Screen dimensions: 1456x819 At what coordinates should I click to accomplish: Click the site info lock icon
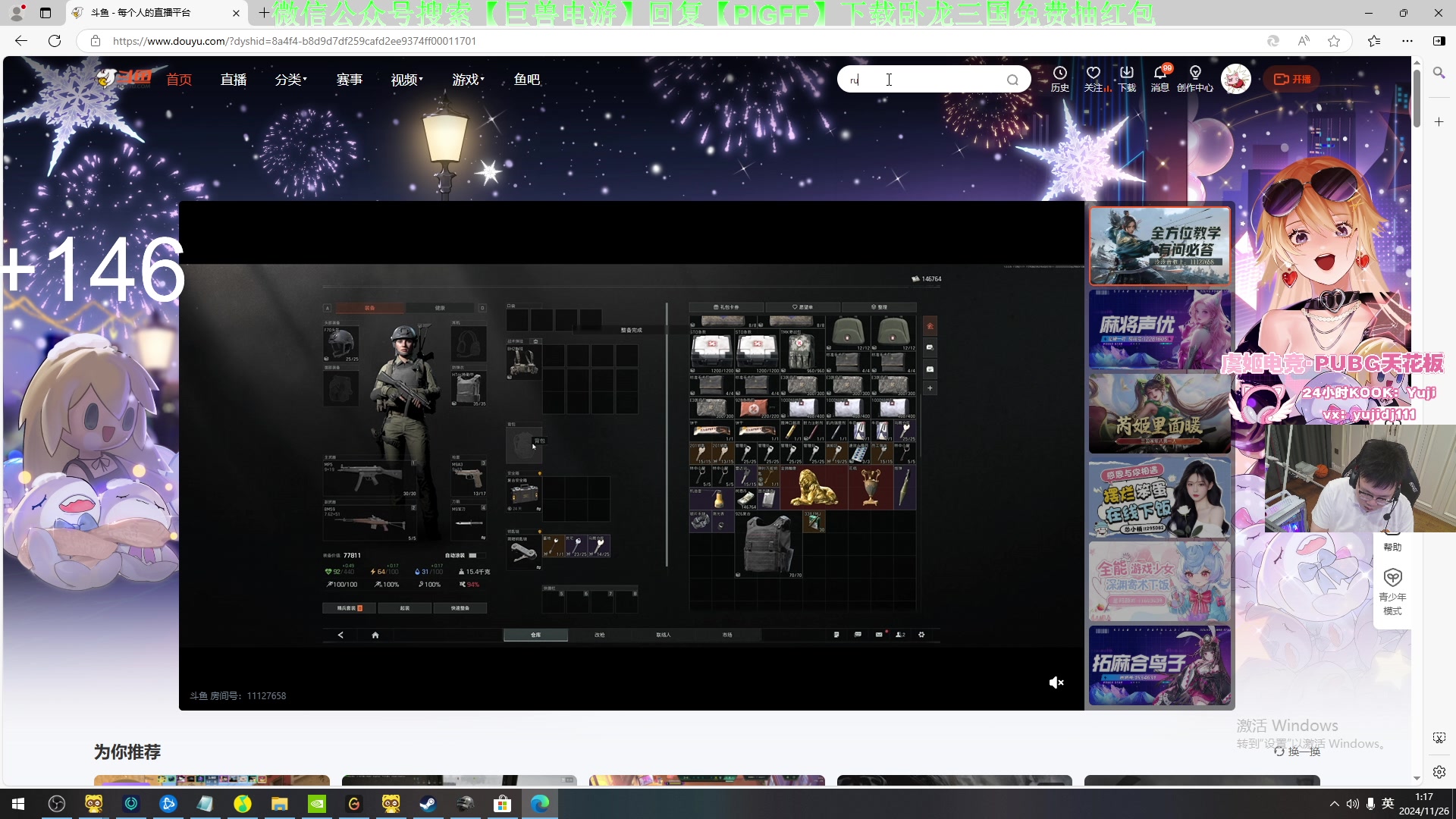click(96, 41)
